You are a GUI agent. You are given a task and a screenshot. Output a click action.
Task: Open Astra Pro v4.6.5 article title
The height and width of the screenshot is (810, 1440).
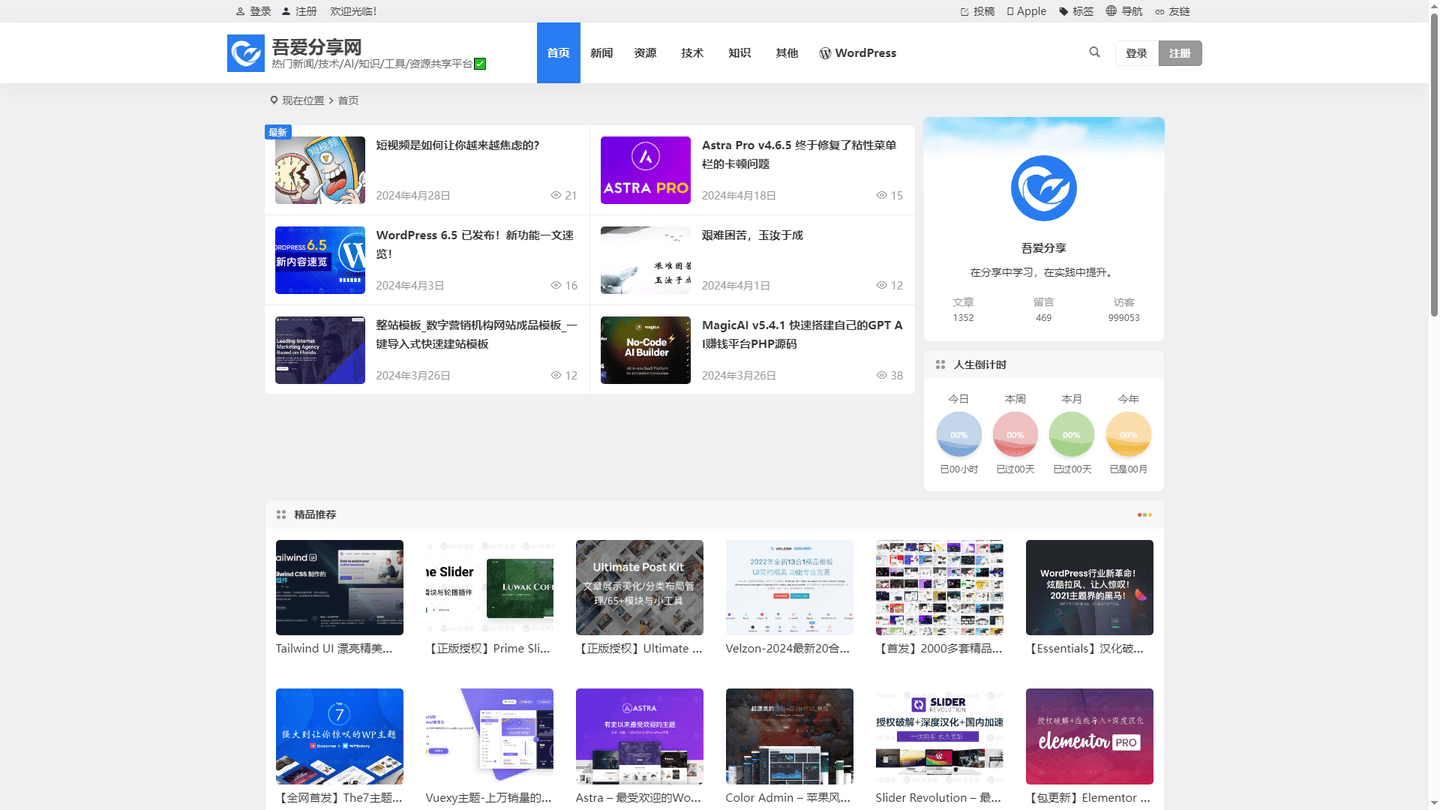[799, 154]
